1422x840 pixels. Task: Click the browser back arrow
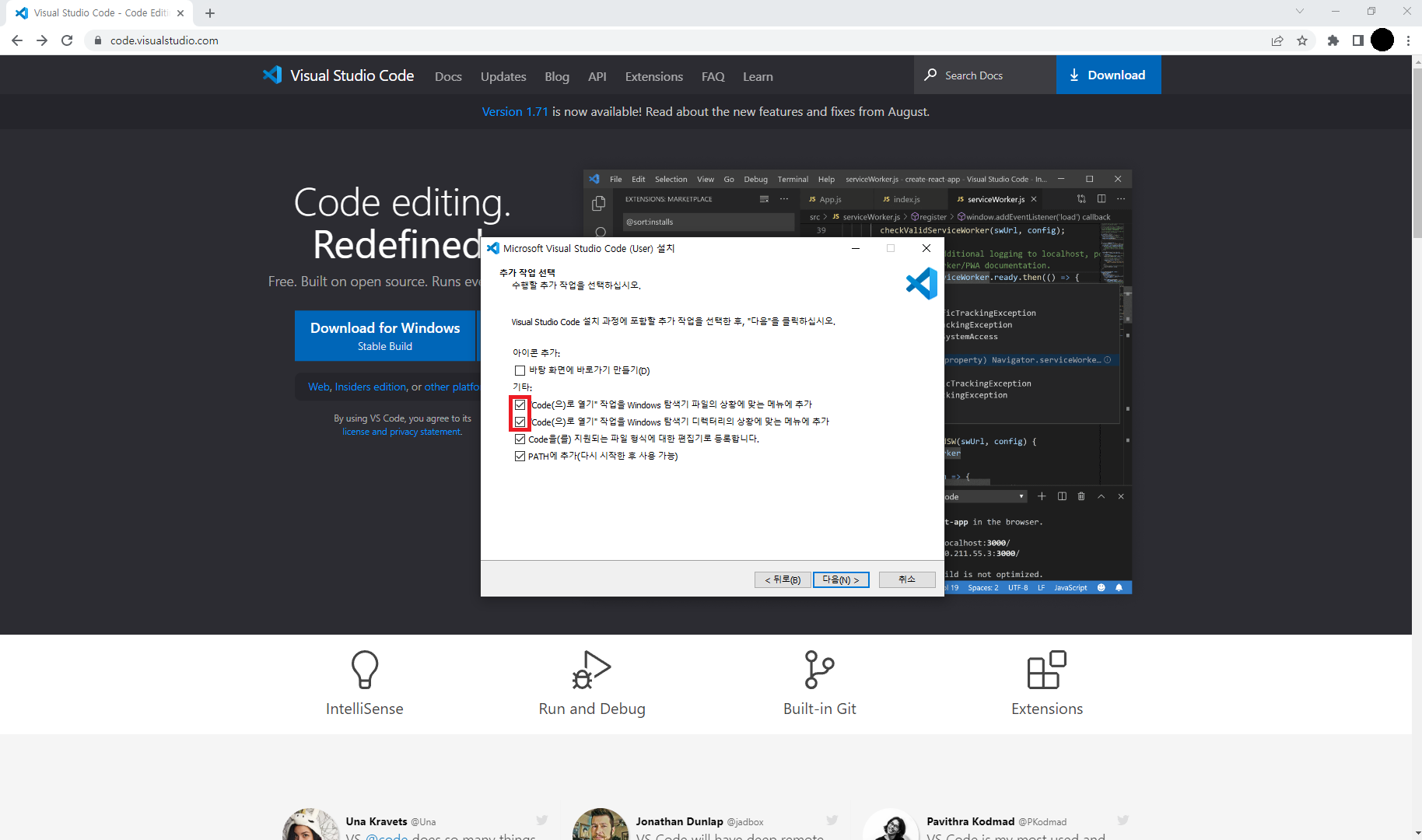coord(17,40)
